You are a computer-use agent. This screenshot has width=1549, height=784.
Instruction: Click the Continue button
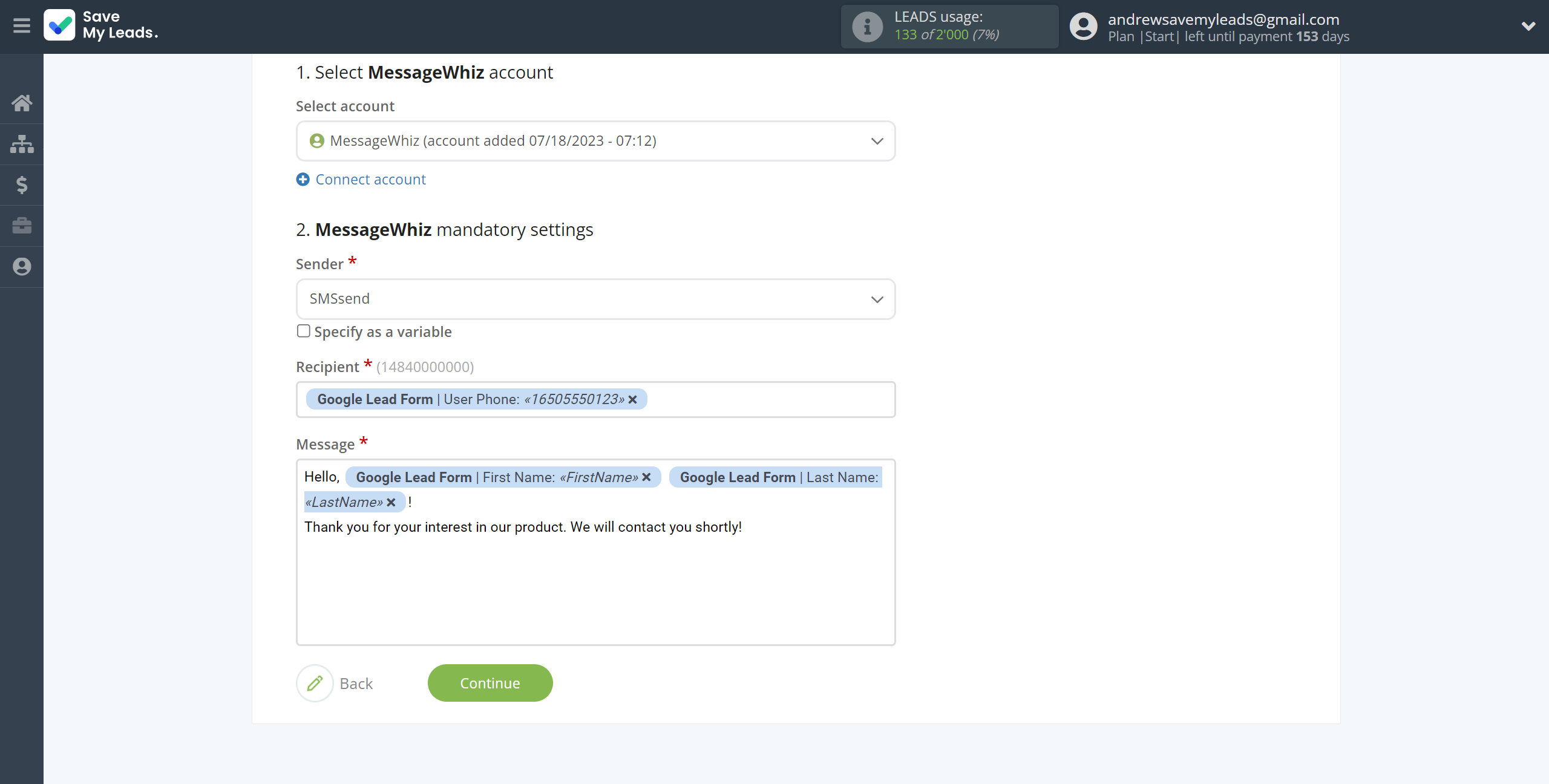tap(490, 683)
